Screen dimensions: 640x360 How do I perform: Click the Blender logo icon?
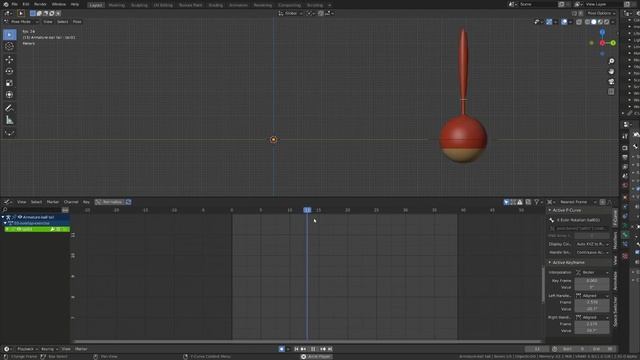click(x=6, y=4)
